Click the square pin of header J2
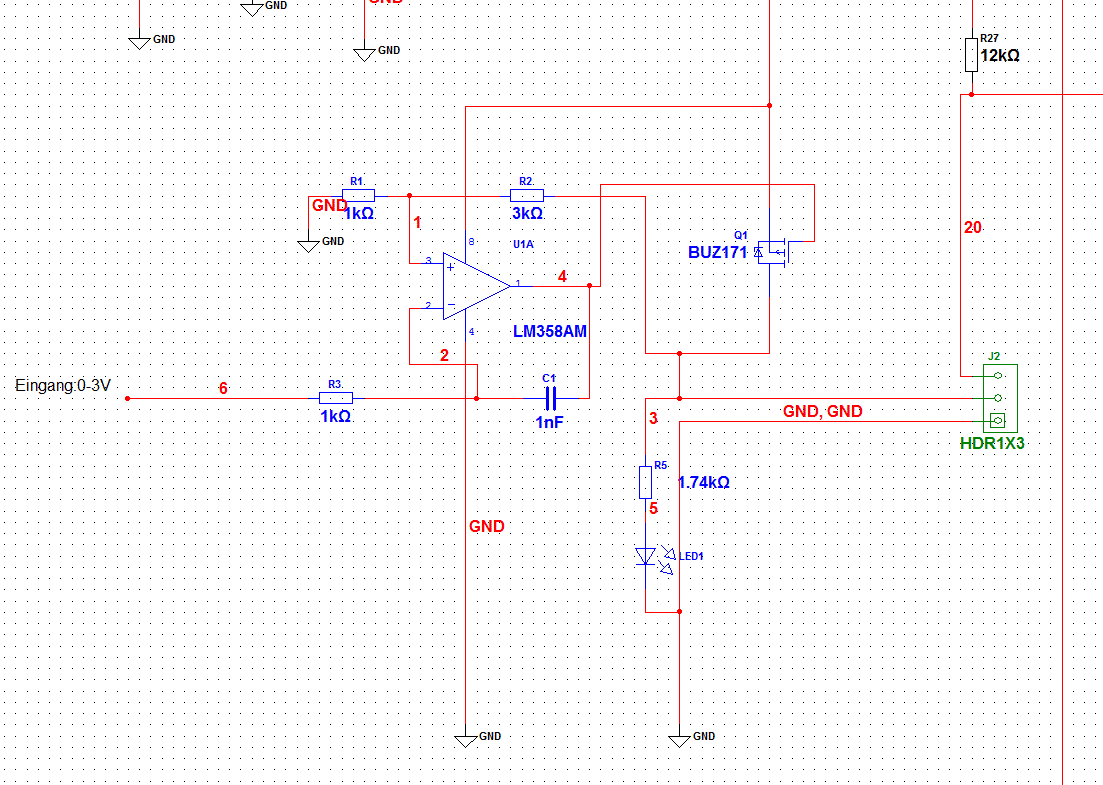Image resolution: width=1103 pixels, height=785 pixels. pos(997,421)
